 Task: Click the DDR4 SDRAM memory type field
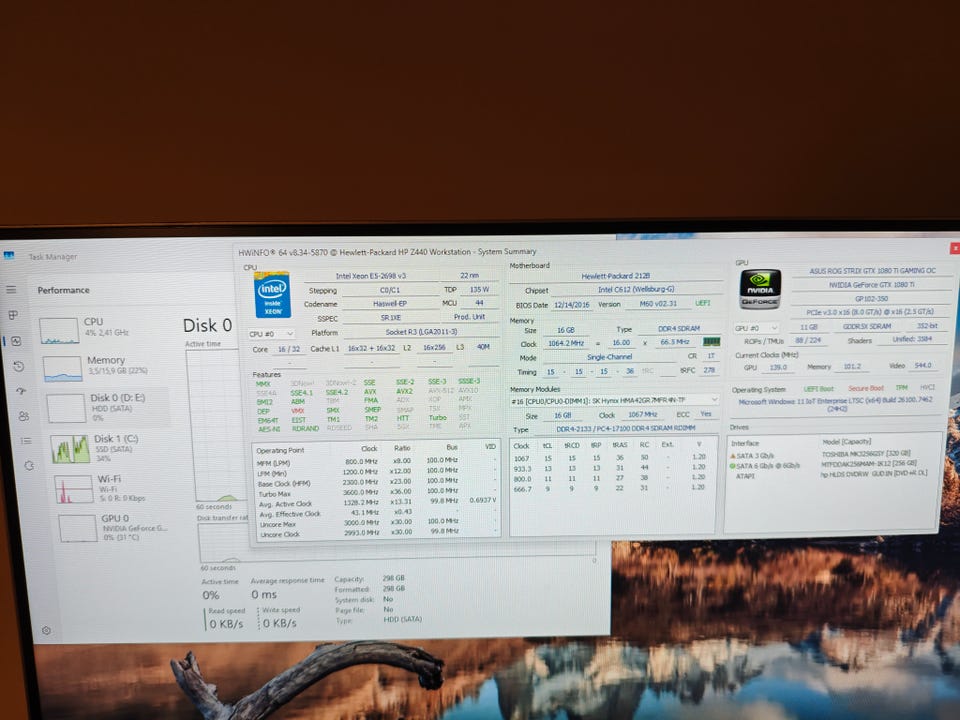click(x=678, y=329)
